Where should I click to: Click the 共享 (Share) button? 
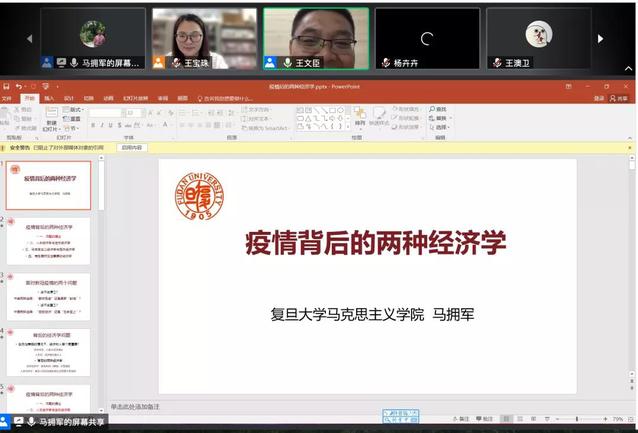pyautogui.click(x=619, y=98)
